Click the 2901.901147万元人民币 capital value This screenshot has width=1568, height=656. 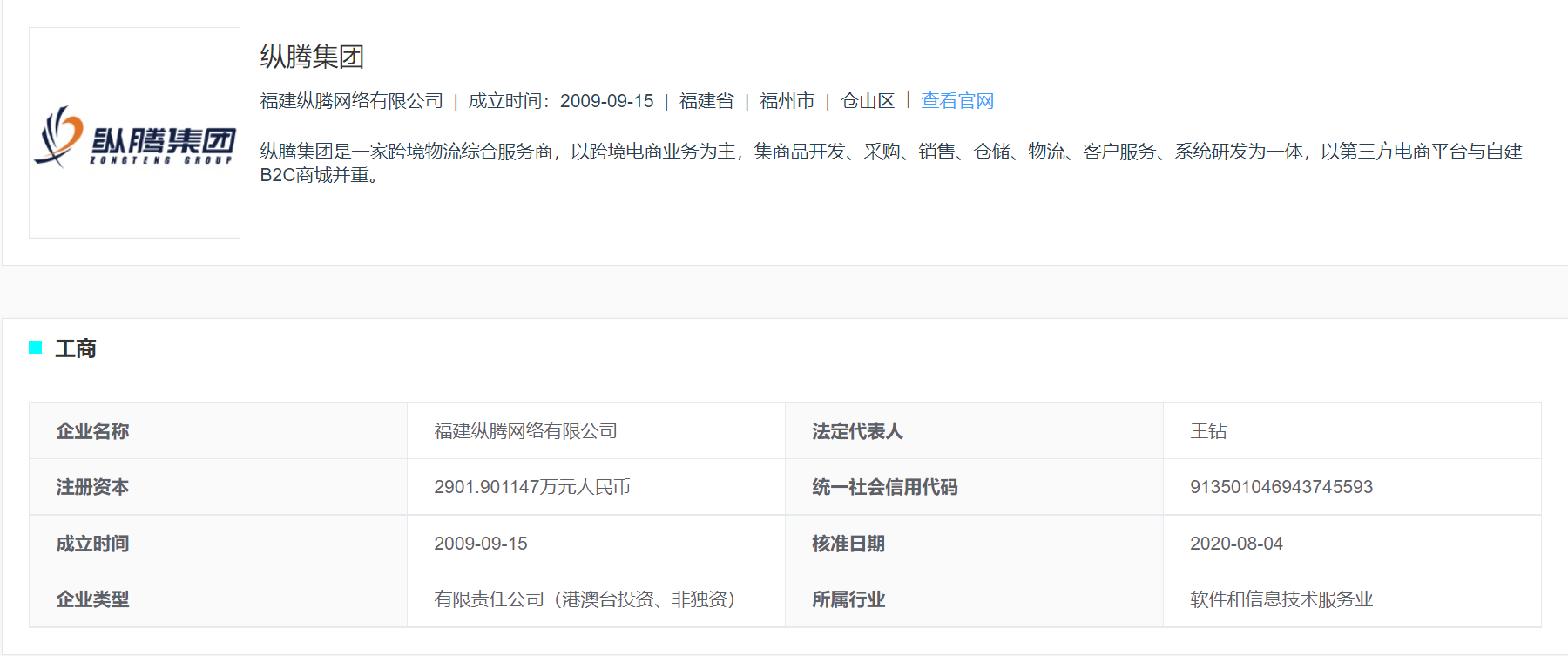[532, 487]
